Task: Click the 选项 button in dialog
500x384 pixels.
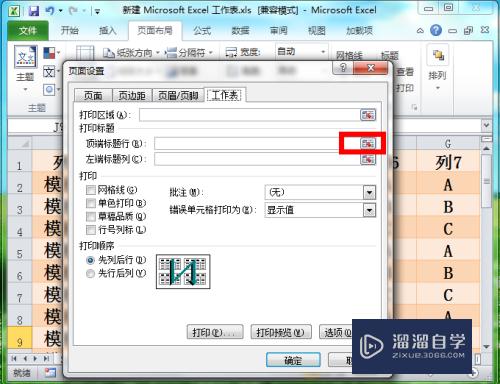Action: click(x=336, y=332)
